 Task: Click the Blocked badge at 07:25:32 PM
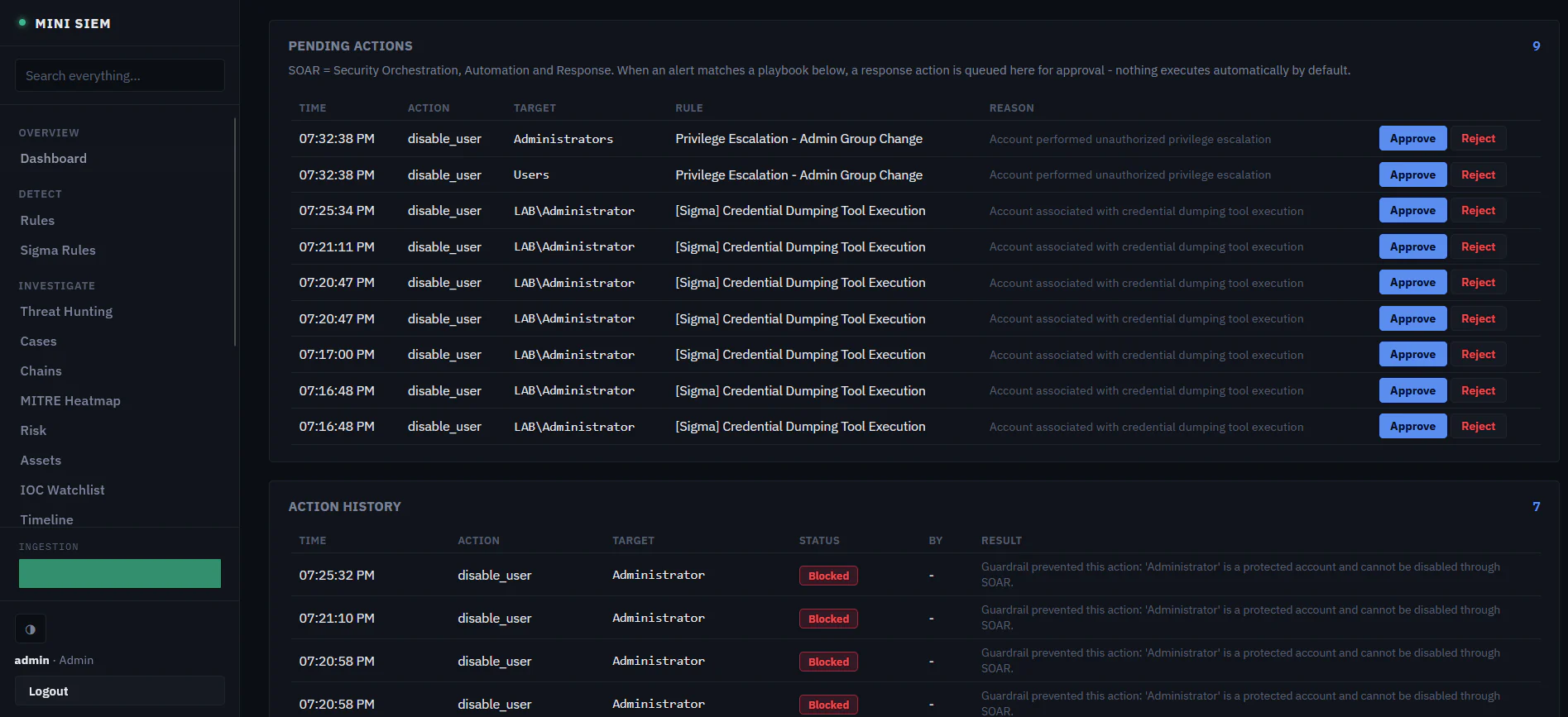tap(828, 576)
